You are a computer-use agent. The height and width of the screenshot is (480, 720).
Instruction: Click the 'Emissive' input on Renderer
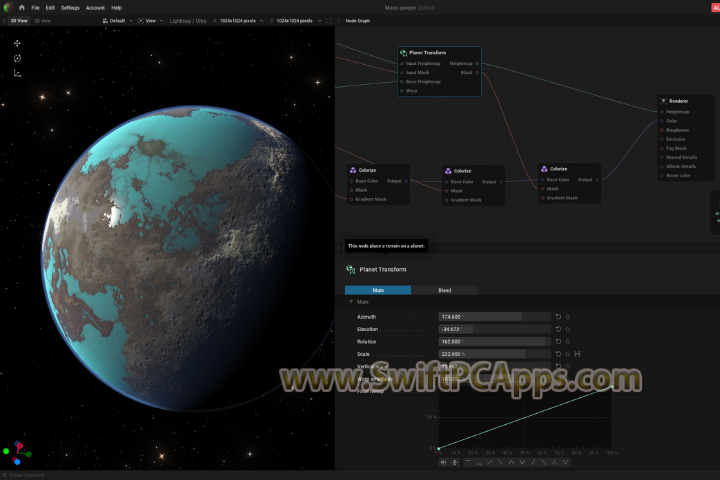pos(662,139)
